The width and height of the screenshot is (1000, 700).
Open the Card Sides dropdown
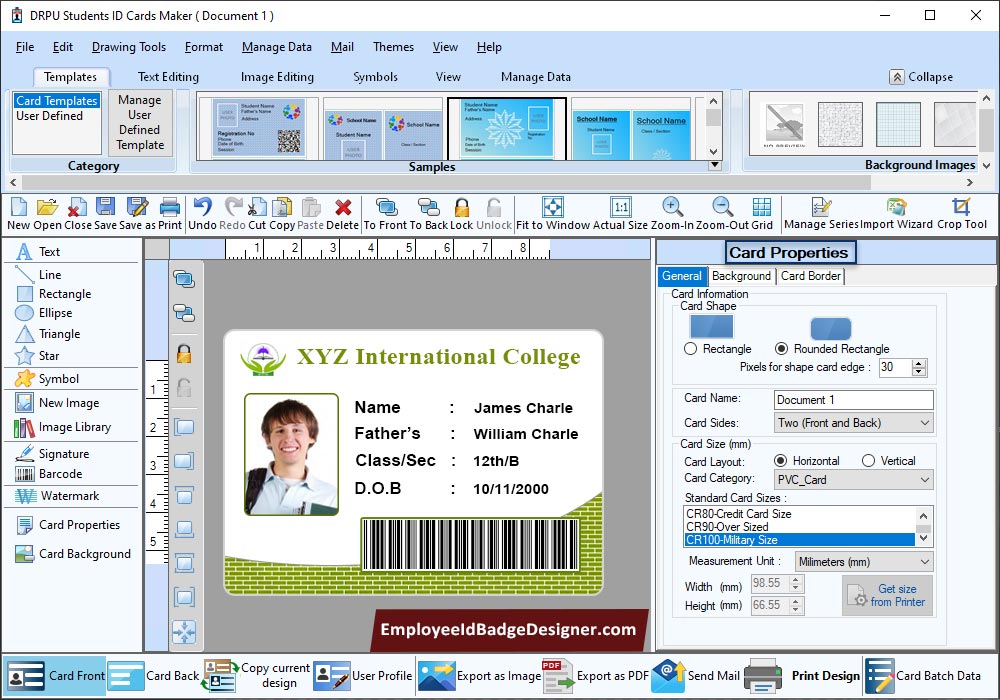[853, 423]
